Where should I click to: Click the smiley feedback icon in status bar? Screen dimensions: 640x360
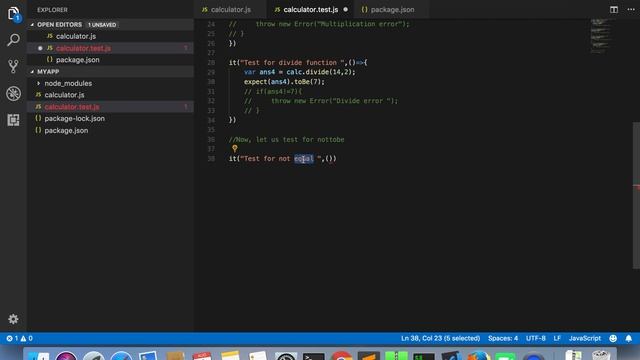pos(613,338)
